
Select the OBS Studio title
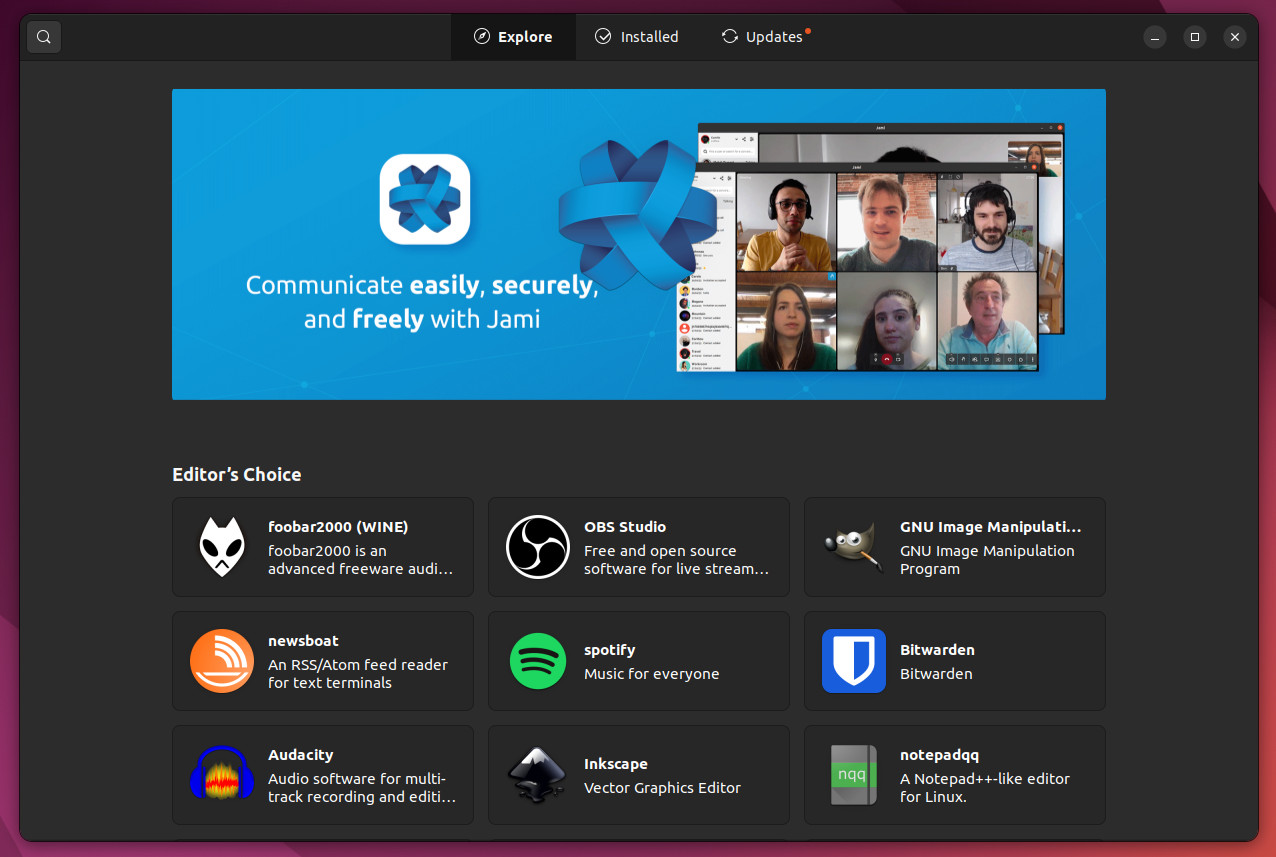tap(625, 527)
